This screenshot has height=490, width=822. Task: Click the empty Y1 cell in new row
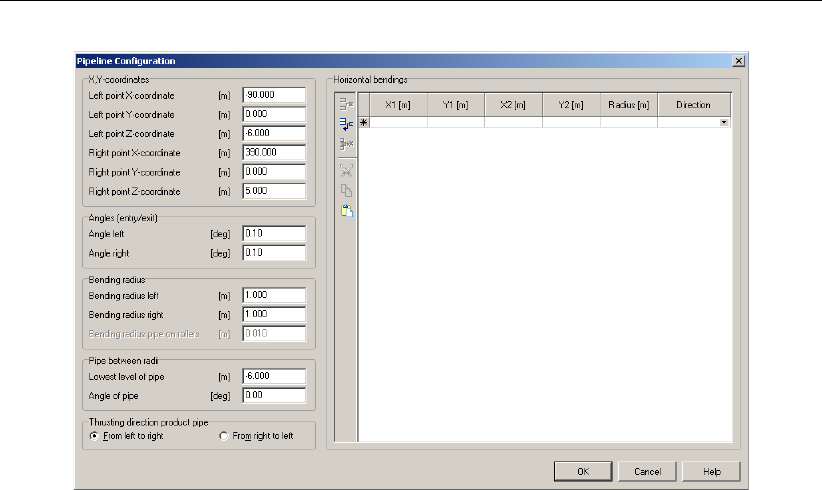tap(456, 123)
